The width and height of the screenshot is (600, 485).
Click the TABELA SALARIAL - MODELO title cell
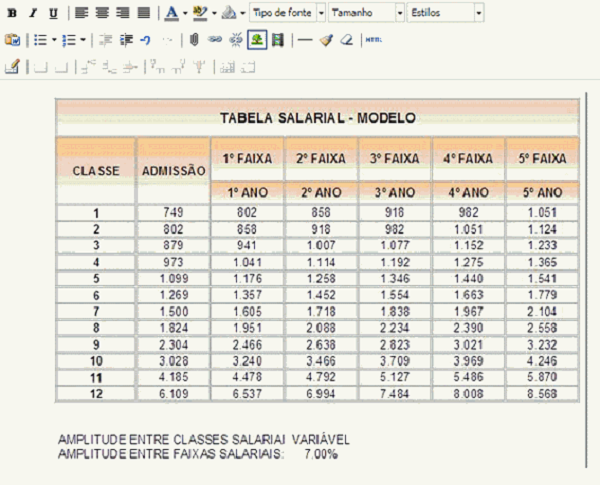(317, 118)
